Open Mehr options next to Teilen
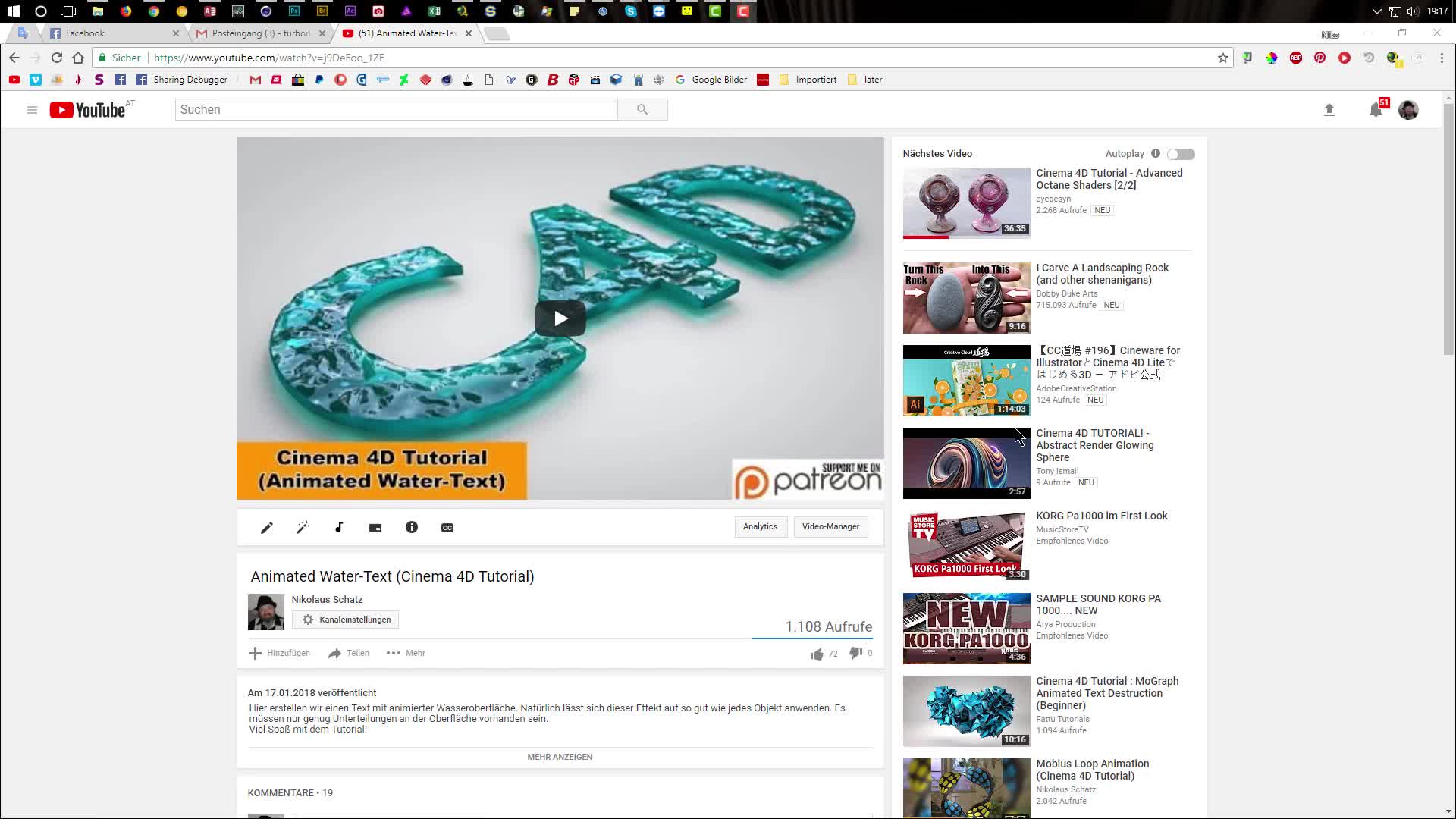 pyautogui.click(x=404, y=653)
